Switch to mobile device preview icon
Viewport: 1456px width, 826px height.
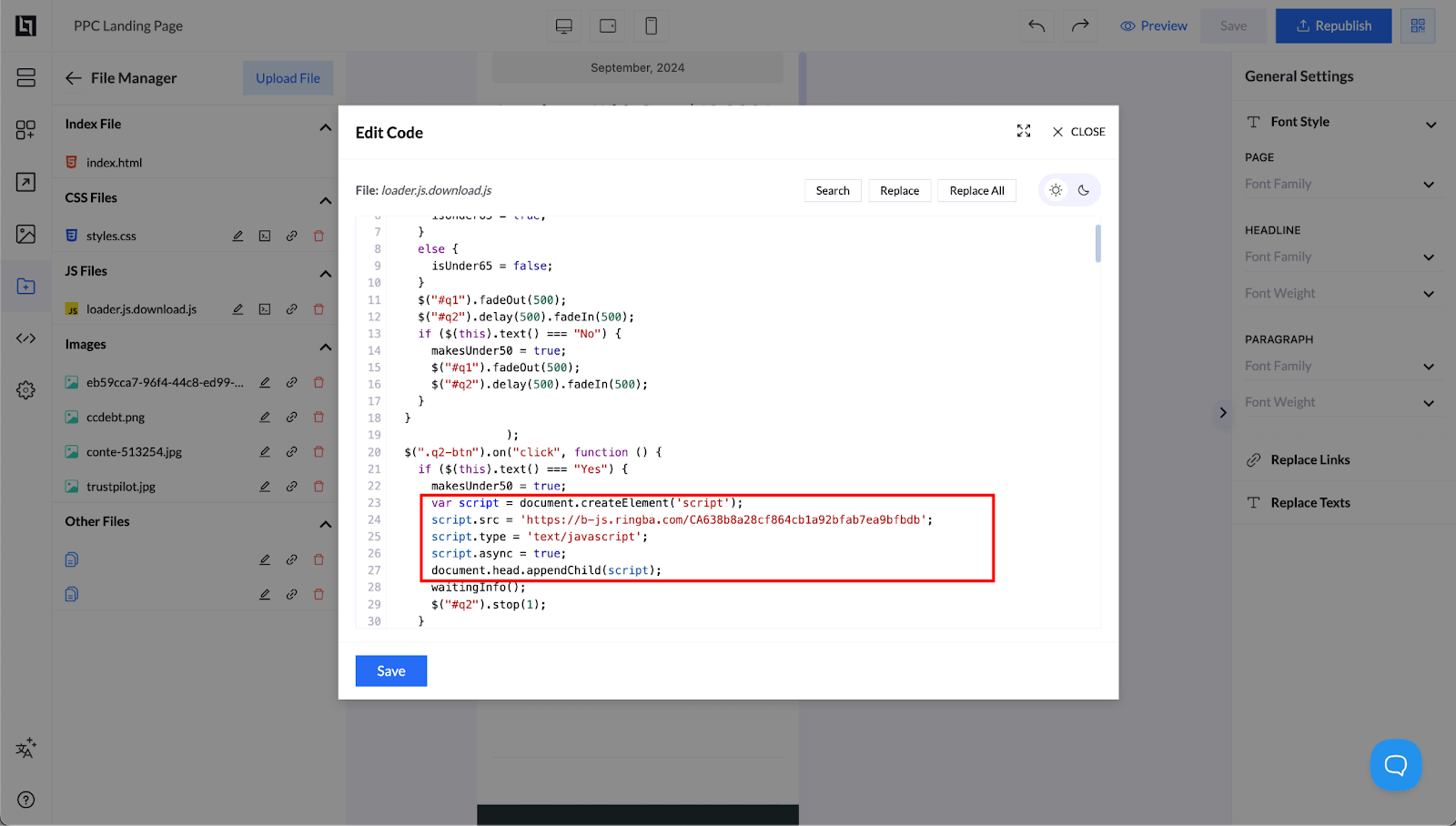click(652, 26)
